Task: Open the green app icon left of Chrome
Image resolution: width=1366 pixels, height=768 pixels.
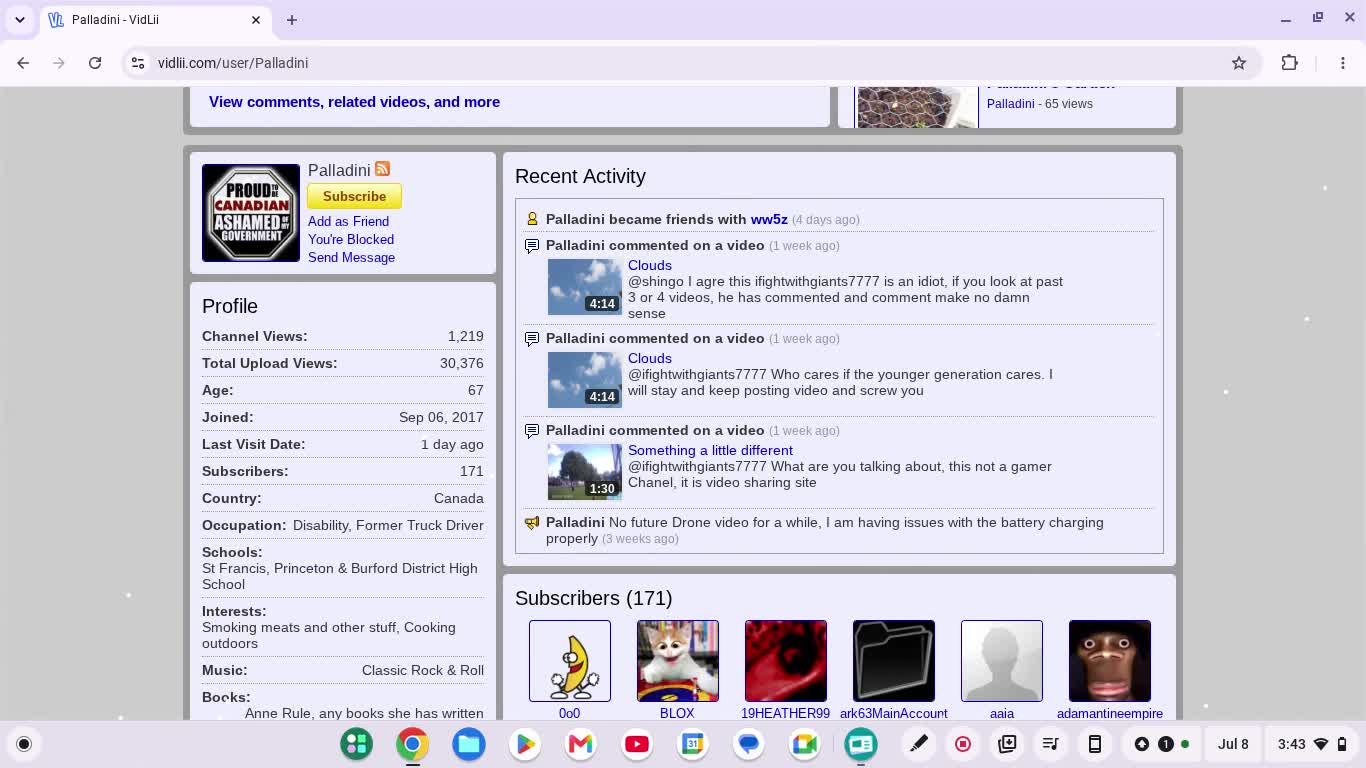Action: tap(356, 744)
